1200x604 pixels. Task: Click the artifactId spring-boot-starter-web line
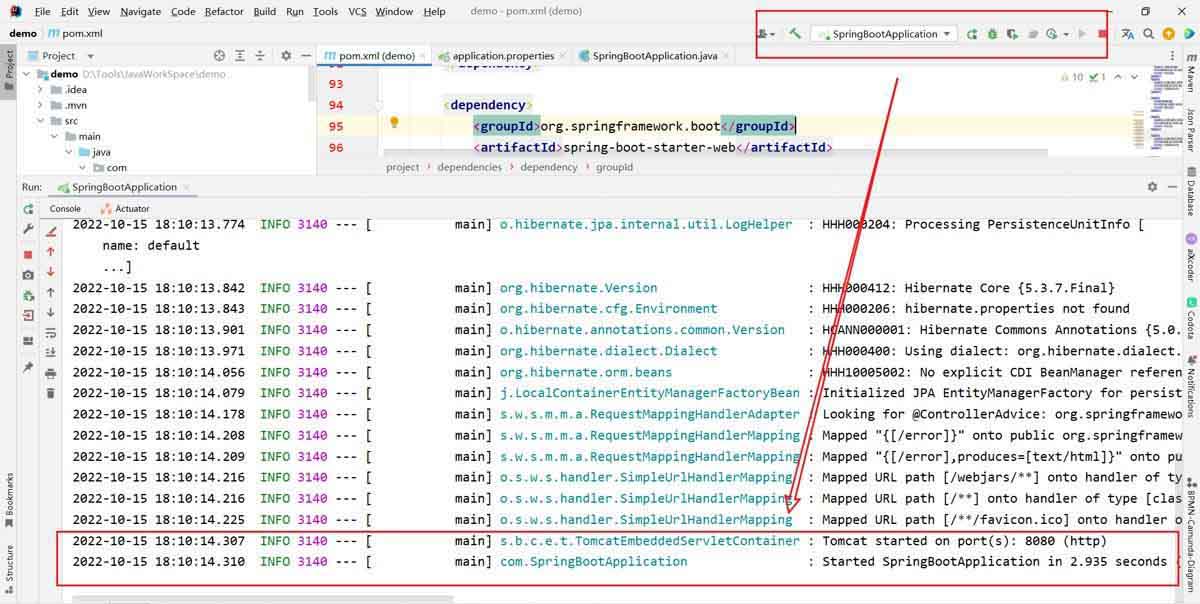tap(653, 147)
